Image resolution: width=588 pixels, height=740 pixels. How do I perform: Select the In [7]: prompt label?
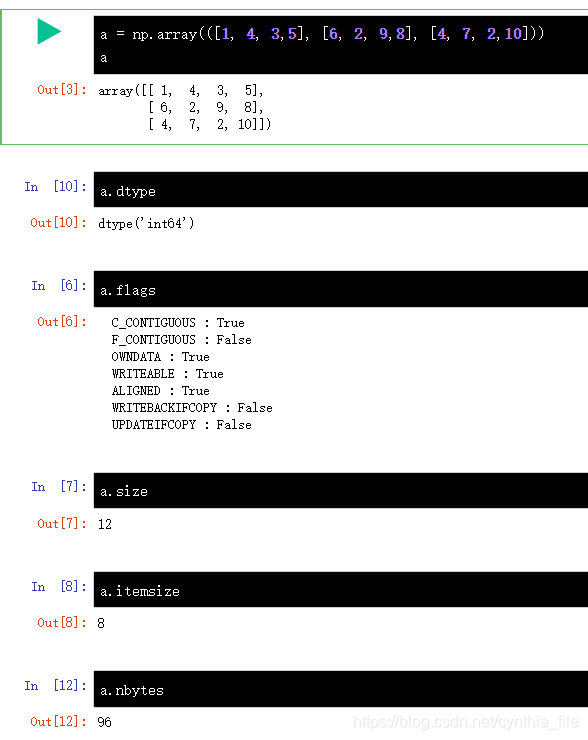[59, 487]
